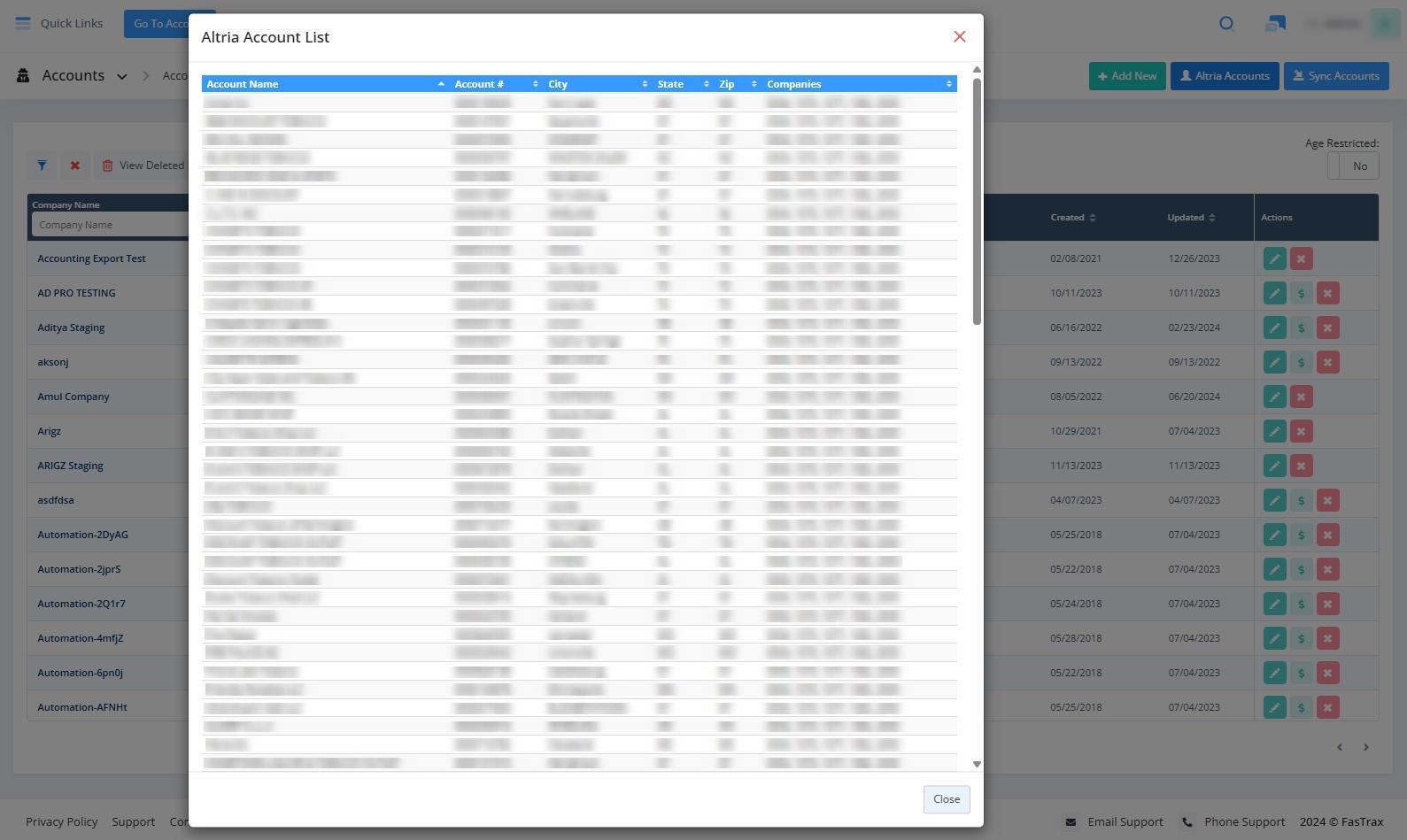Image resolution: width=1407 pixels, height=840 pixels.
Task: Open Accounting Export Test company link
Action: (x=91, y=258)
